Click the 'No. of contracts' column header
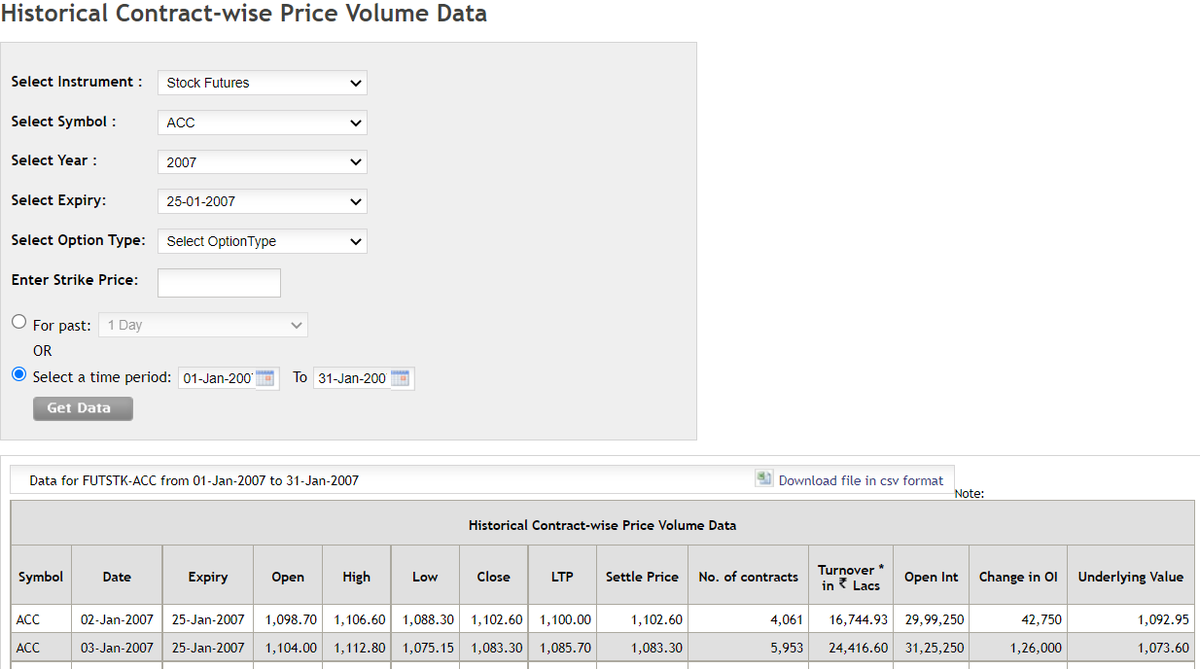Screen dimensions: 1200x669 [x=748, y=577]
